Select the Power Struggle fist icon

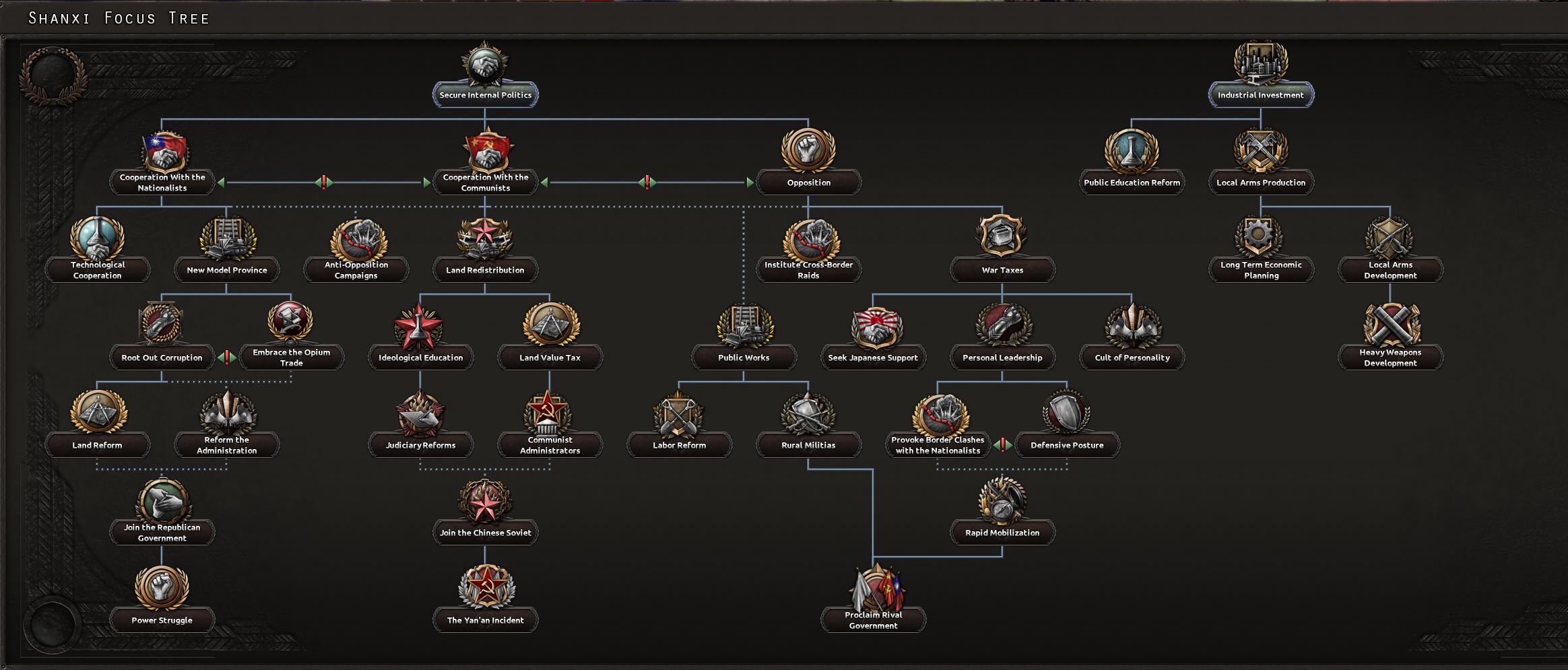tap(162, 589)
